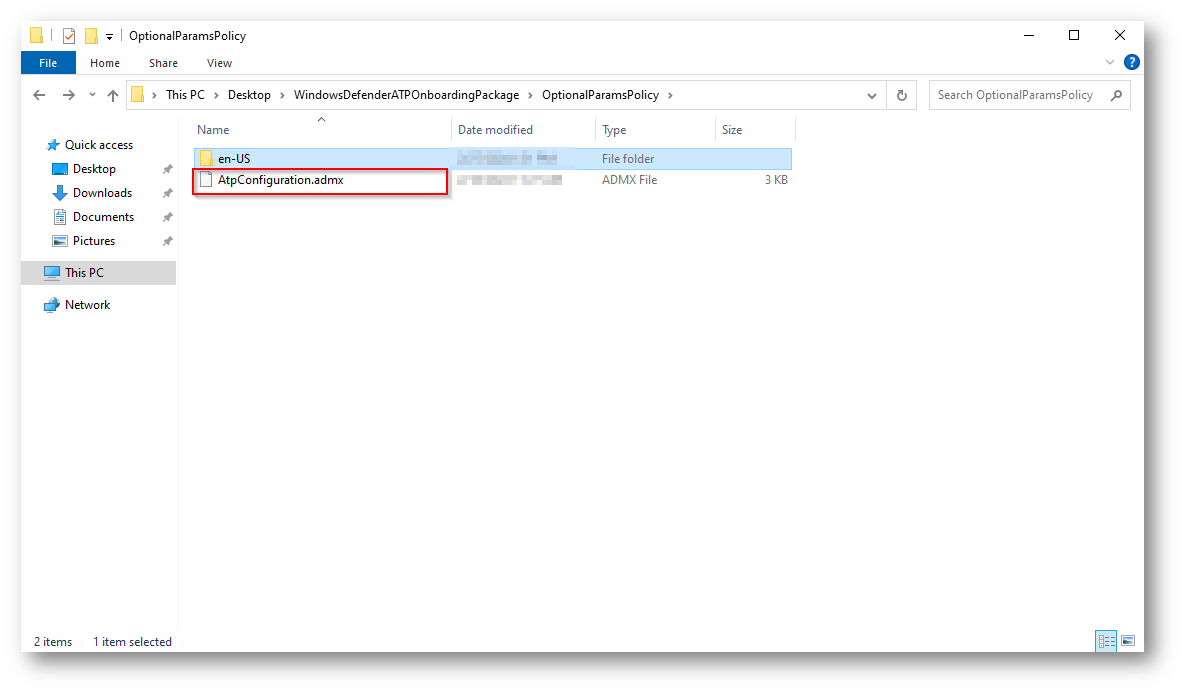The width and height of the screenshot is (1186, 694).
Task: Click the pin icon next to Downloads
Action: point(167,194)
